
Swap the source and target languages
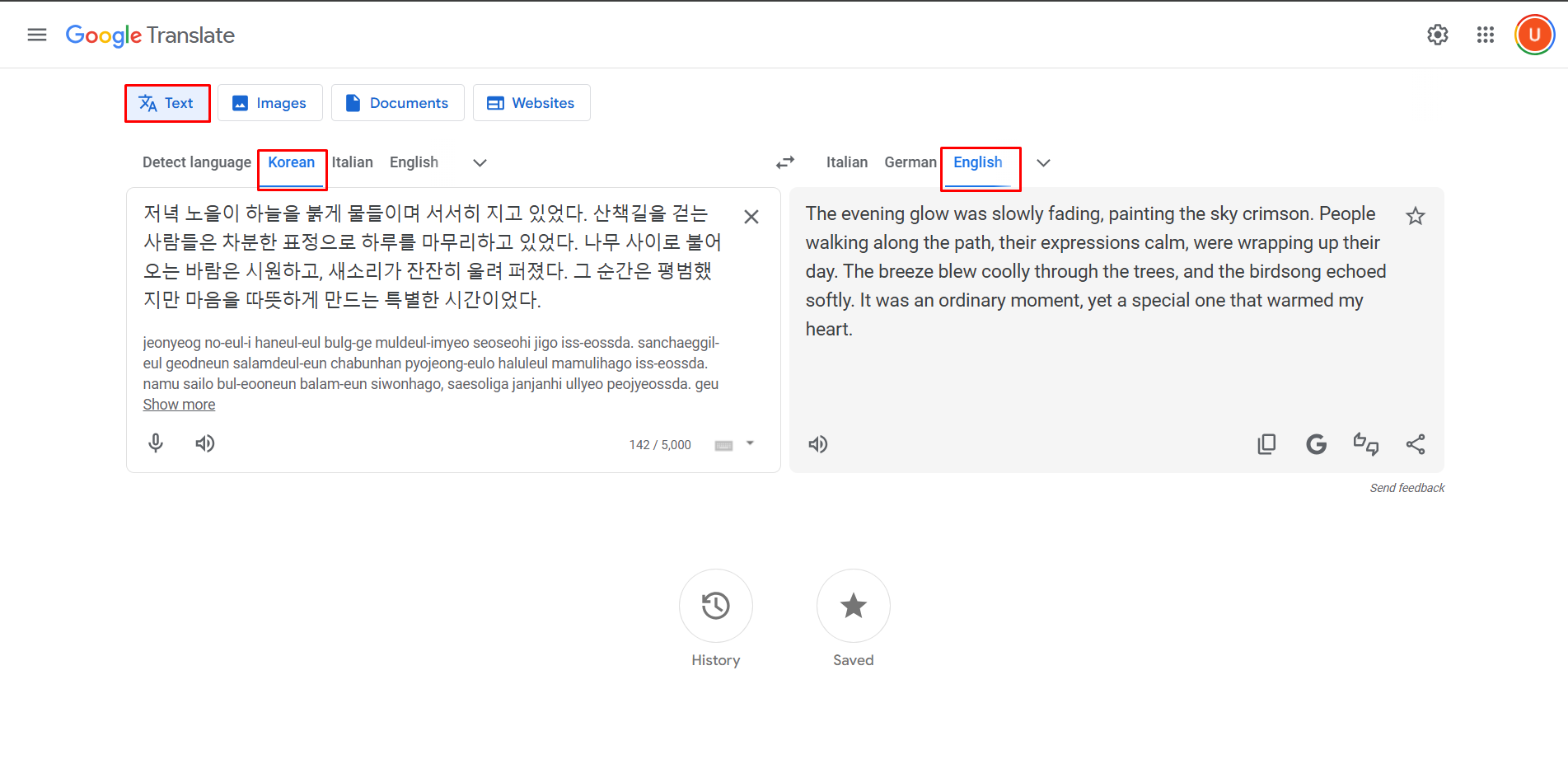click(x=784, y=162)
